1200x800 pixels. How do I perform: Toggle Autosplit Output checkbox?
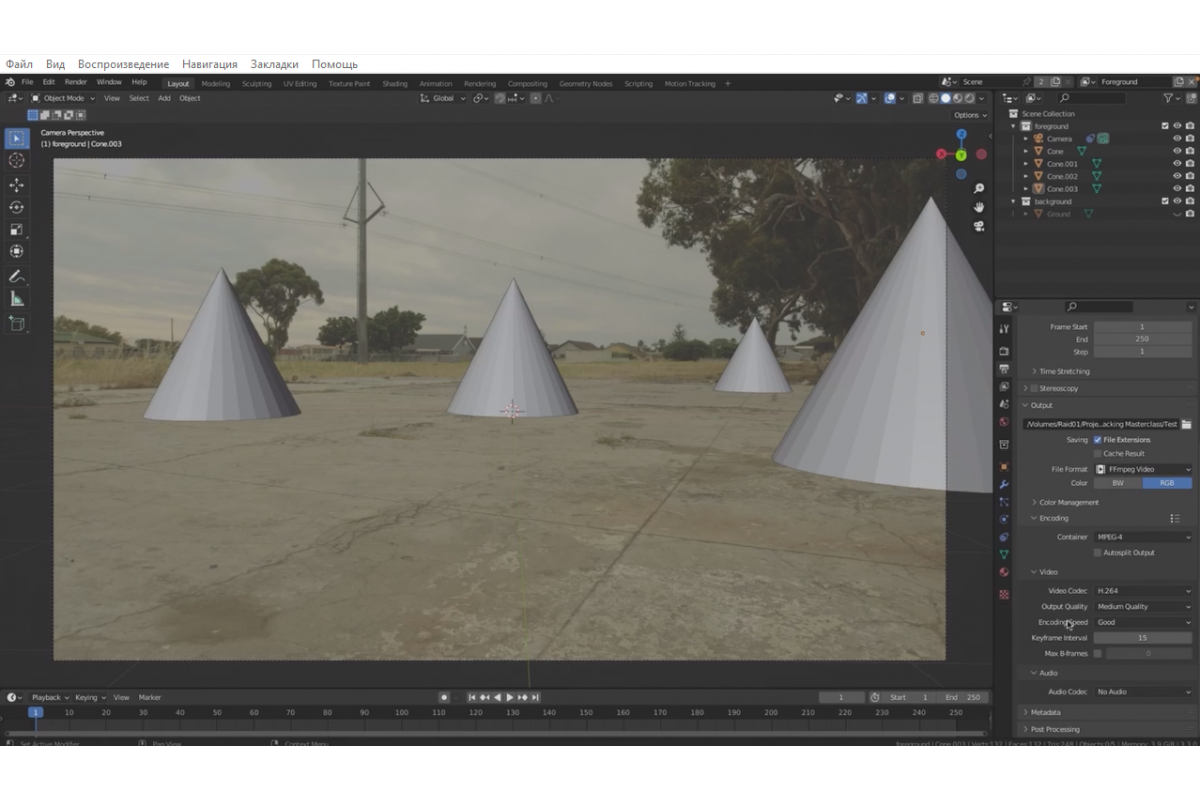[1100, 552]
